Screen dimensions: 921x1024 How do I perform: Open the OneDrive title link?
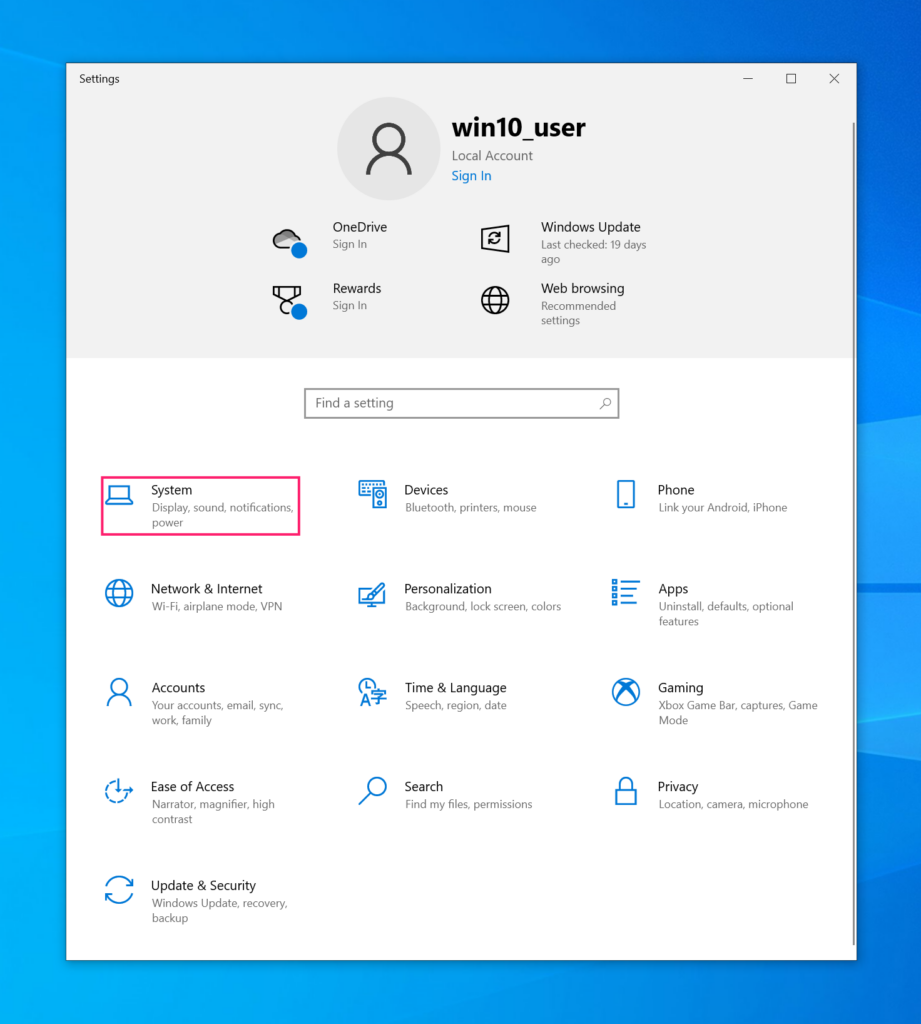[359, 227]
